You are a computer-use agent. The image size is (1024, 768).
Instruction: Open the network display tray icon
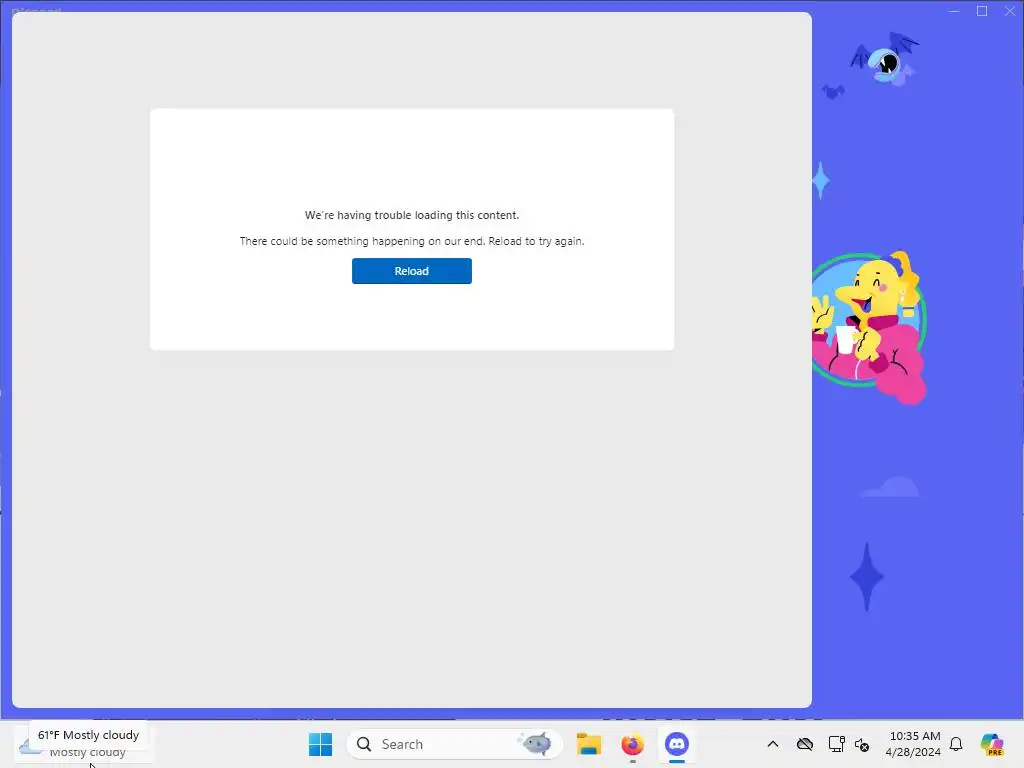pos(836,744)
